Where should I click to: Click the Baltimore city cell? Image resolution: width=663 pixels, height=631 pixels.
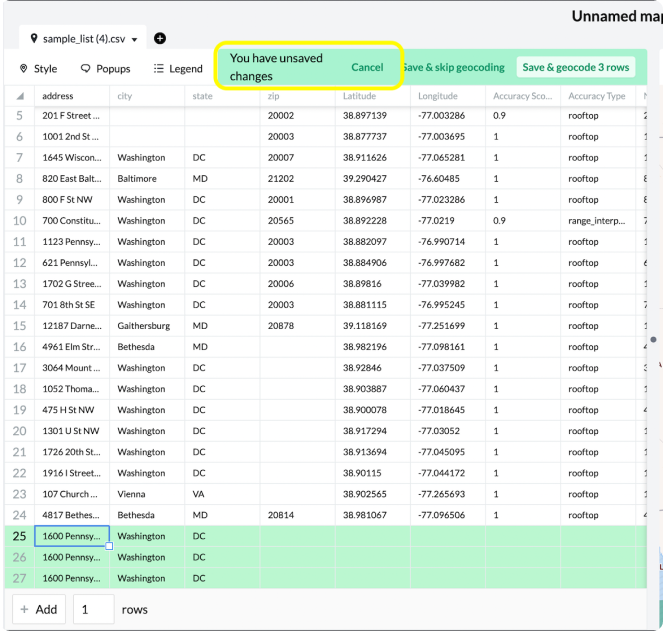click(x=147, y=178)
